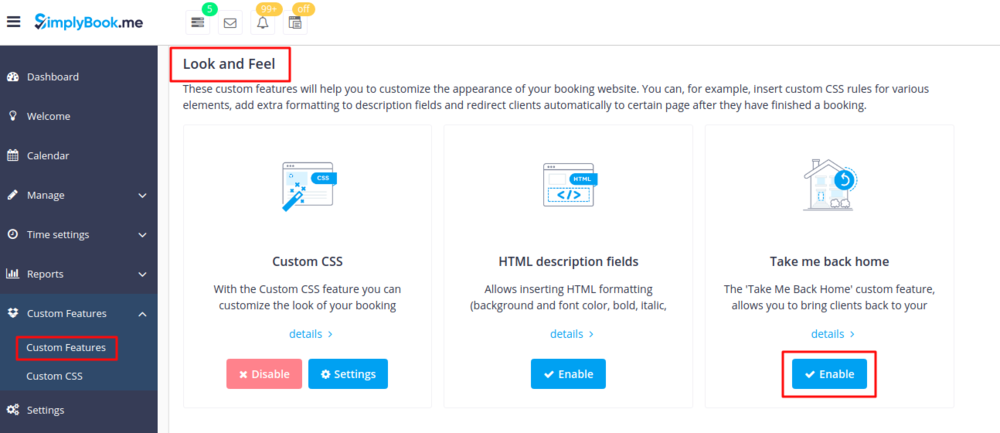Click the hamburger menu icon

point(13,22)
